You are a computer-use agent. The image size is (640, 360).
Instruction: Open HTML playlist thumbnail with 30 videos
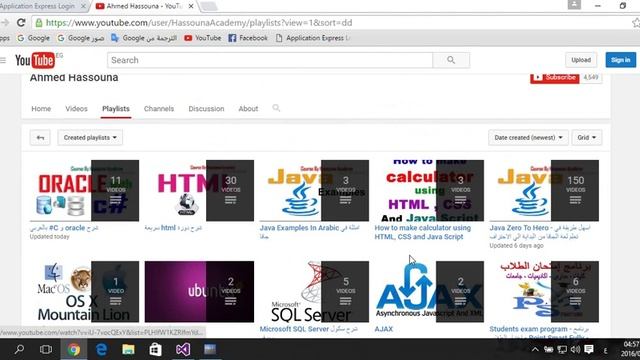[199, 191]
